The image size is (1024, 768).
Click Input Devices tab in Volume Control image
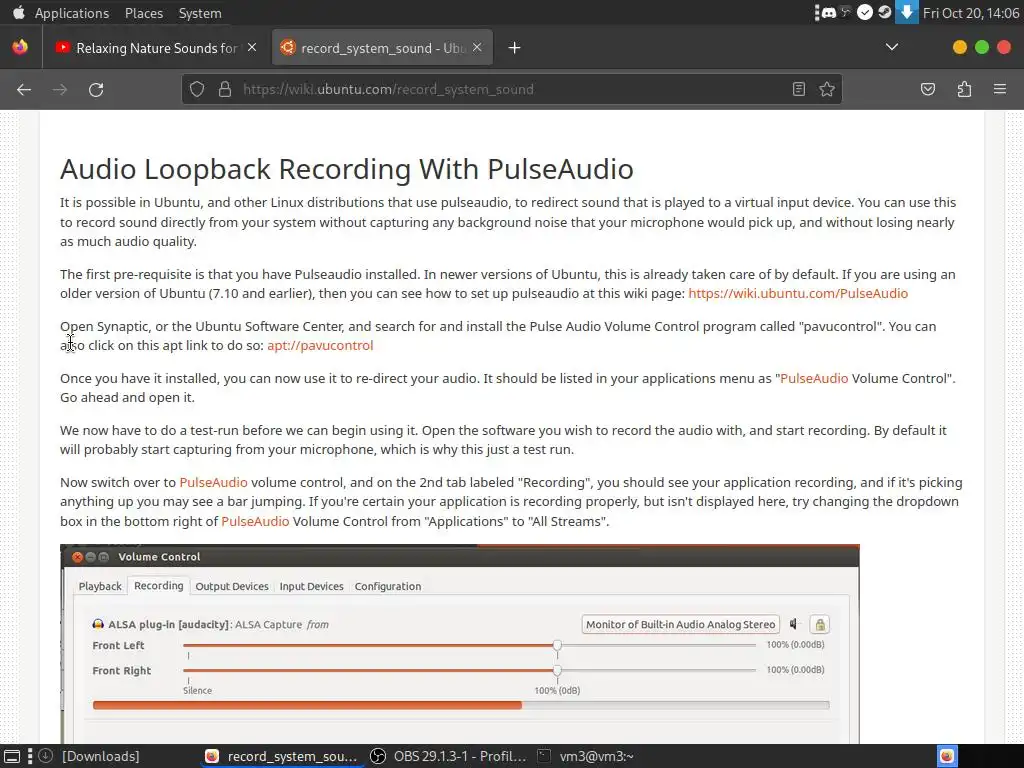tap(312, 586)
